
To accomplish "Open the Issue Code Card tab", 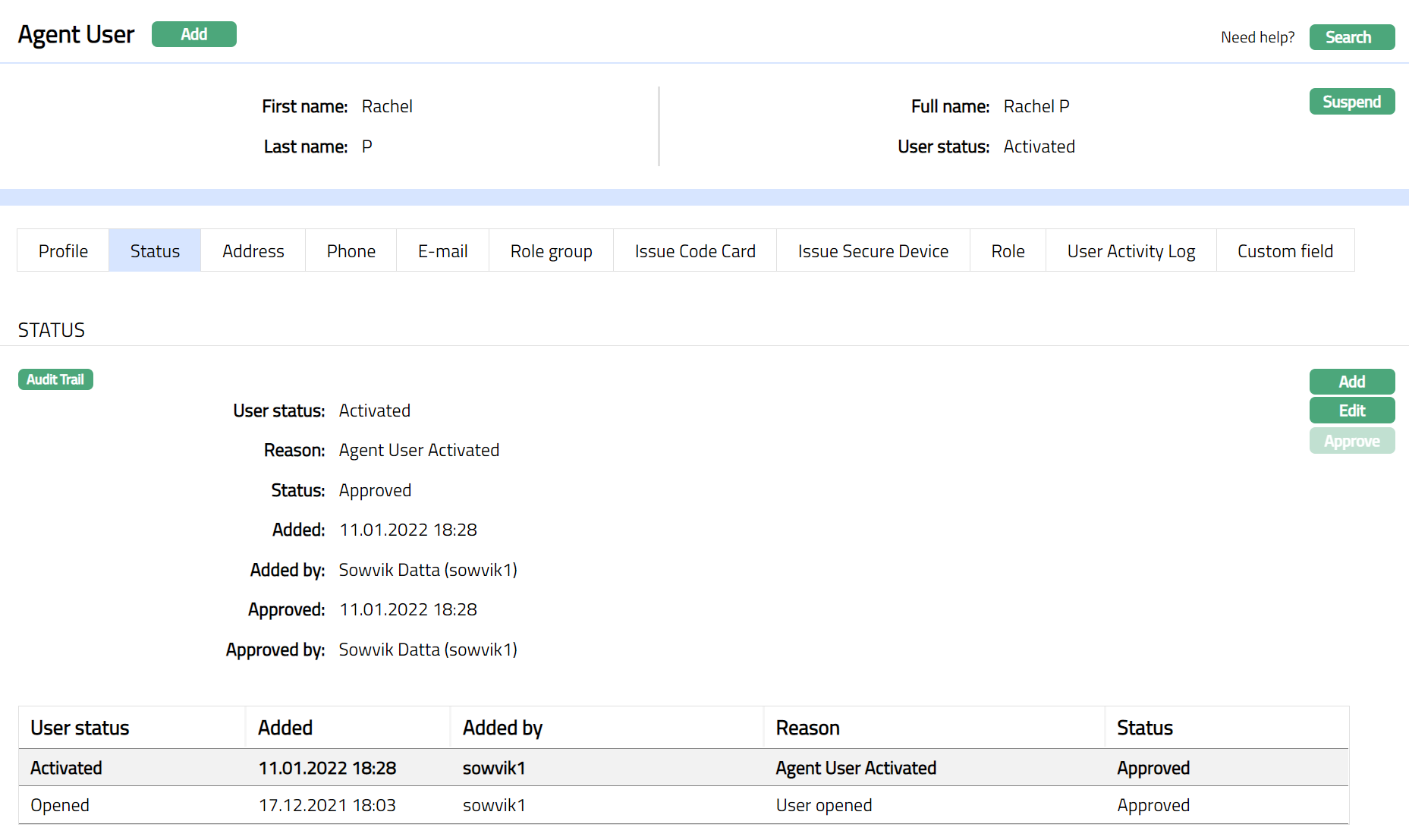I will [695, 251].
